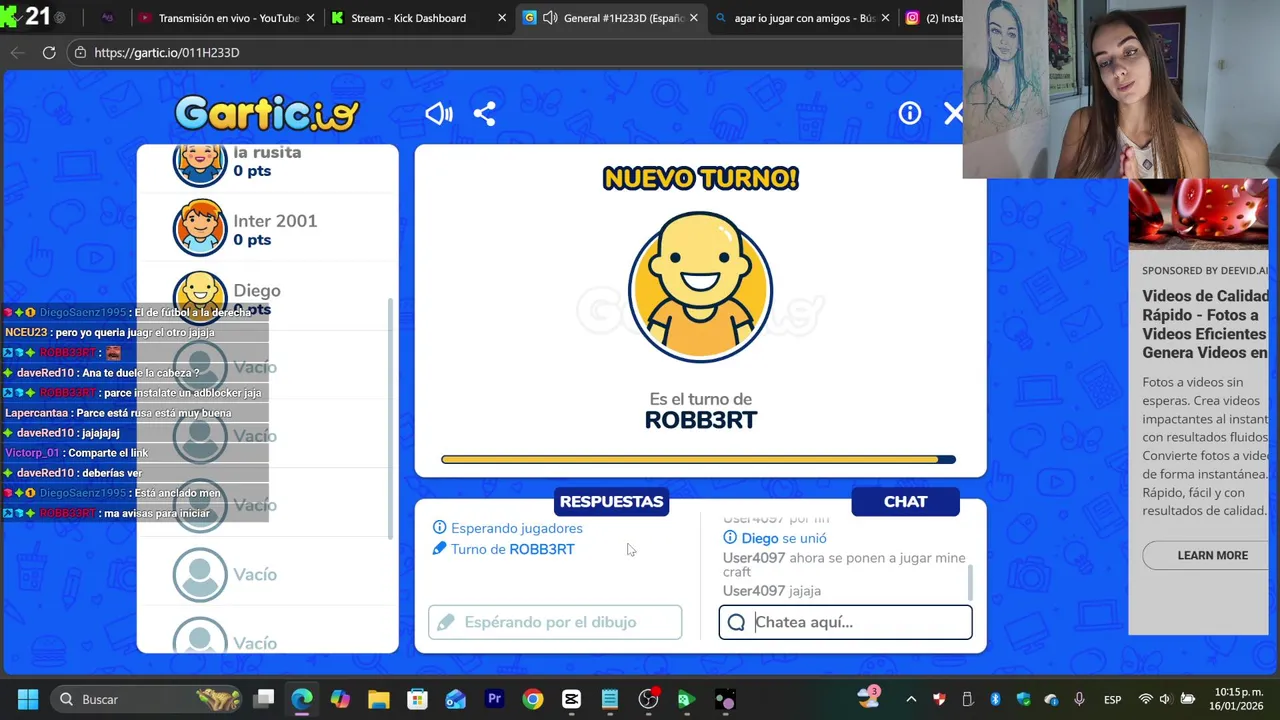Click the magnifier icon in chat box
The height and width of the screenshot is (720, 1280).
click(x=737, y=622)
